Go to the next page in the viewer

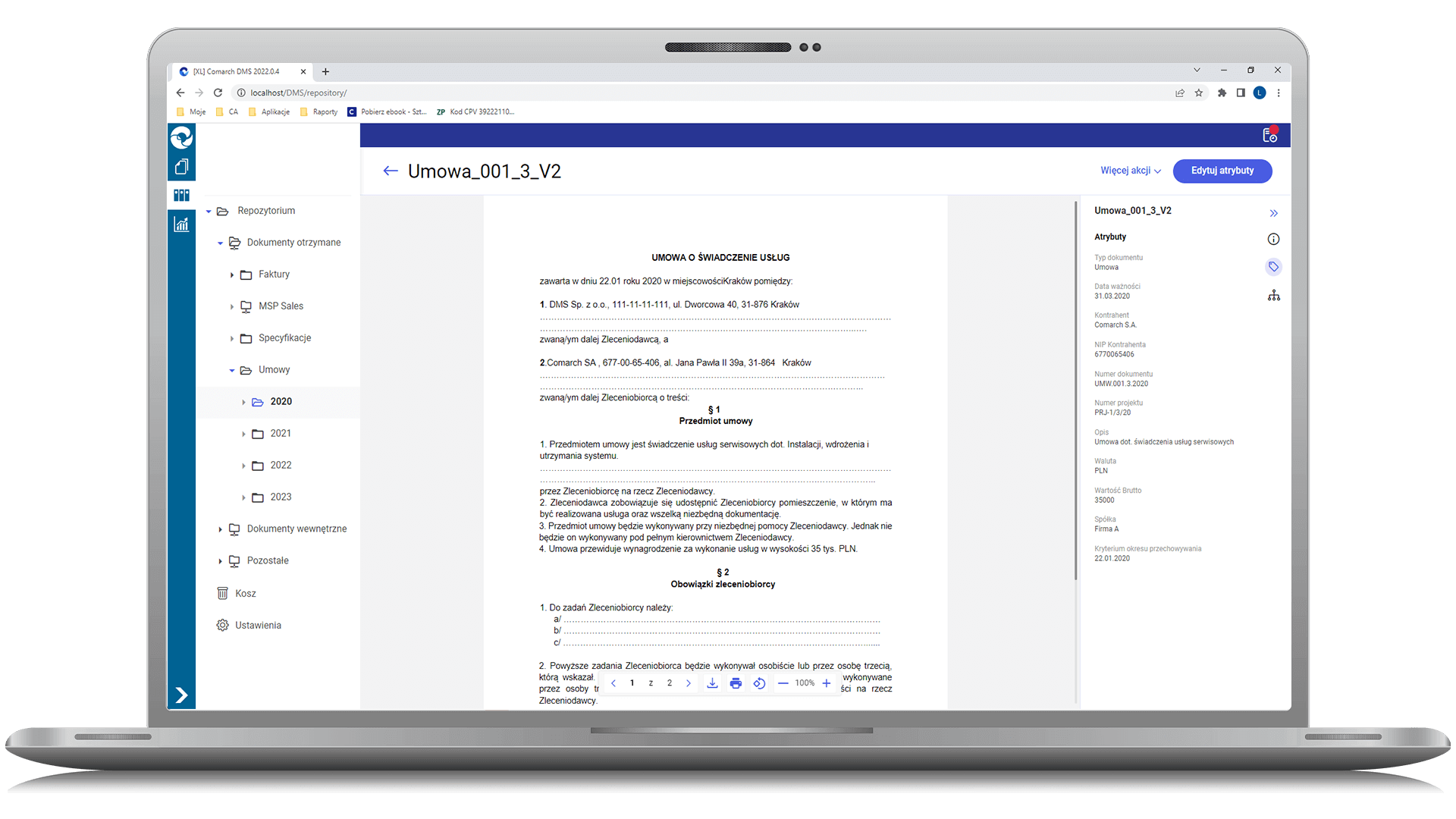point(689,683)
